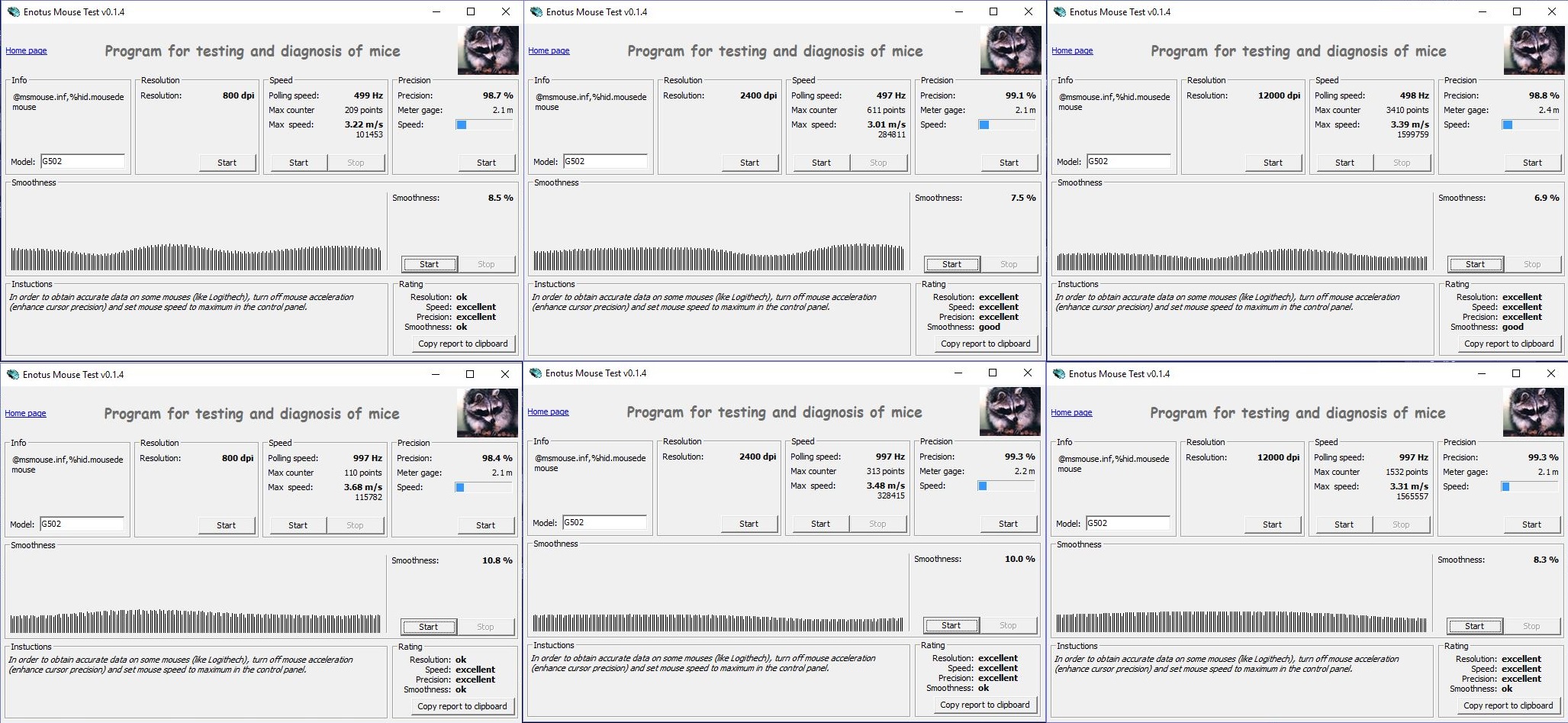Start Resolution test in the 497 Hz window
Image resolution: width=1568 pixels, height=723 pixels.
point(749,163)
